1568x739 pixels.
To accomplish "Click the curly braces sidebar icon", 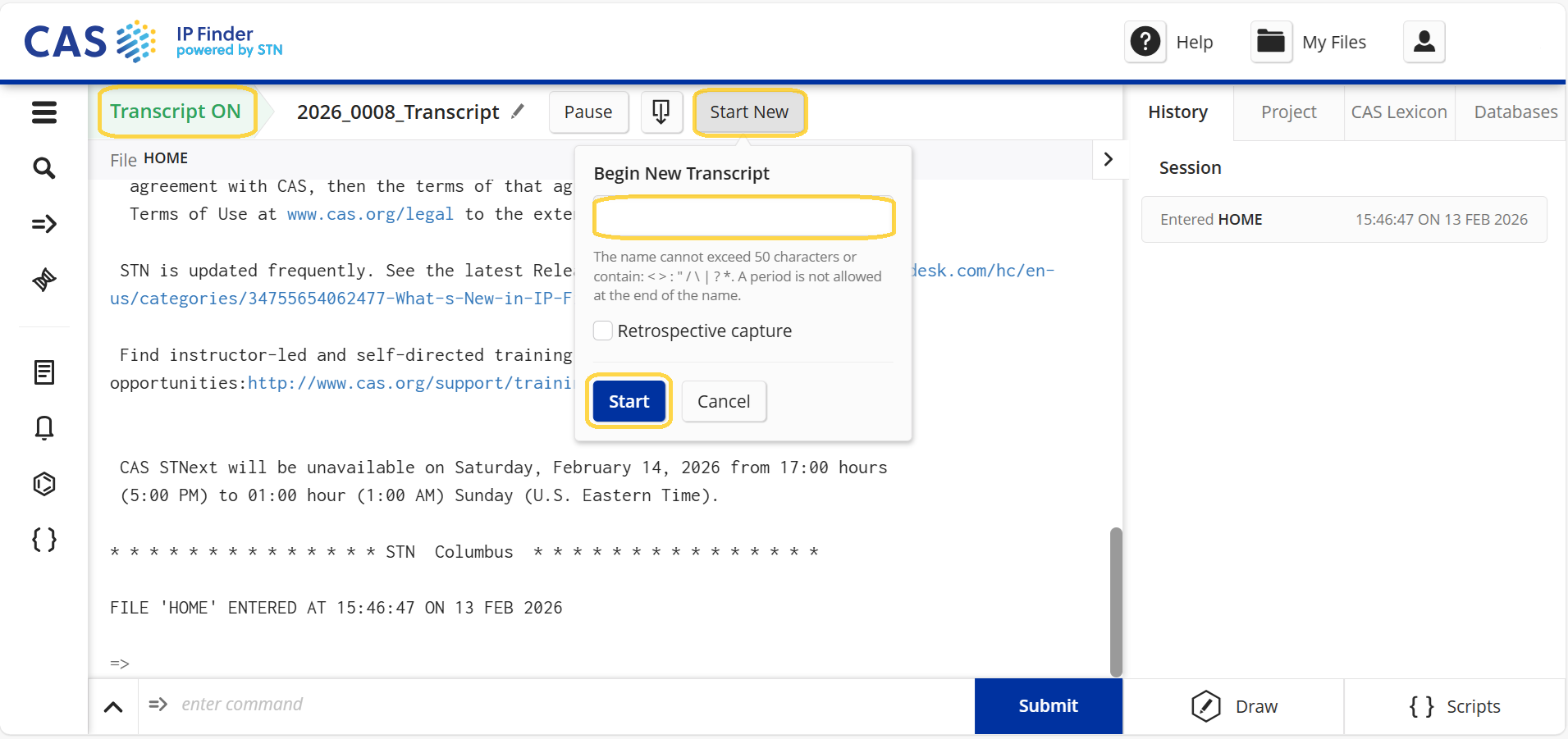I will 44,540.
